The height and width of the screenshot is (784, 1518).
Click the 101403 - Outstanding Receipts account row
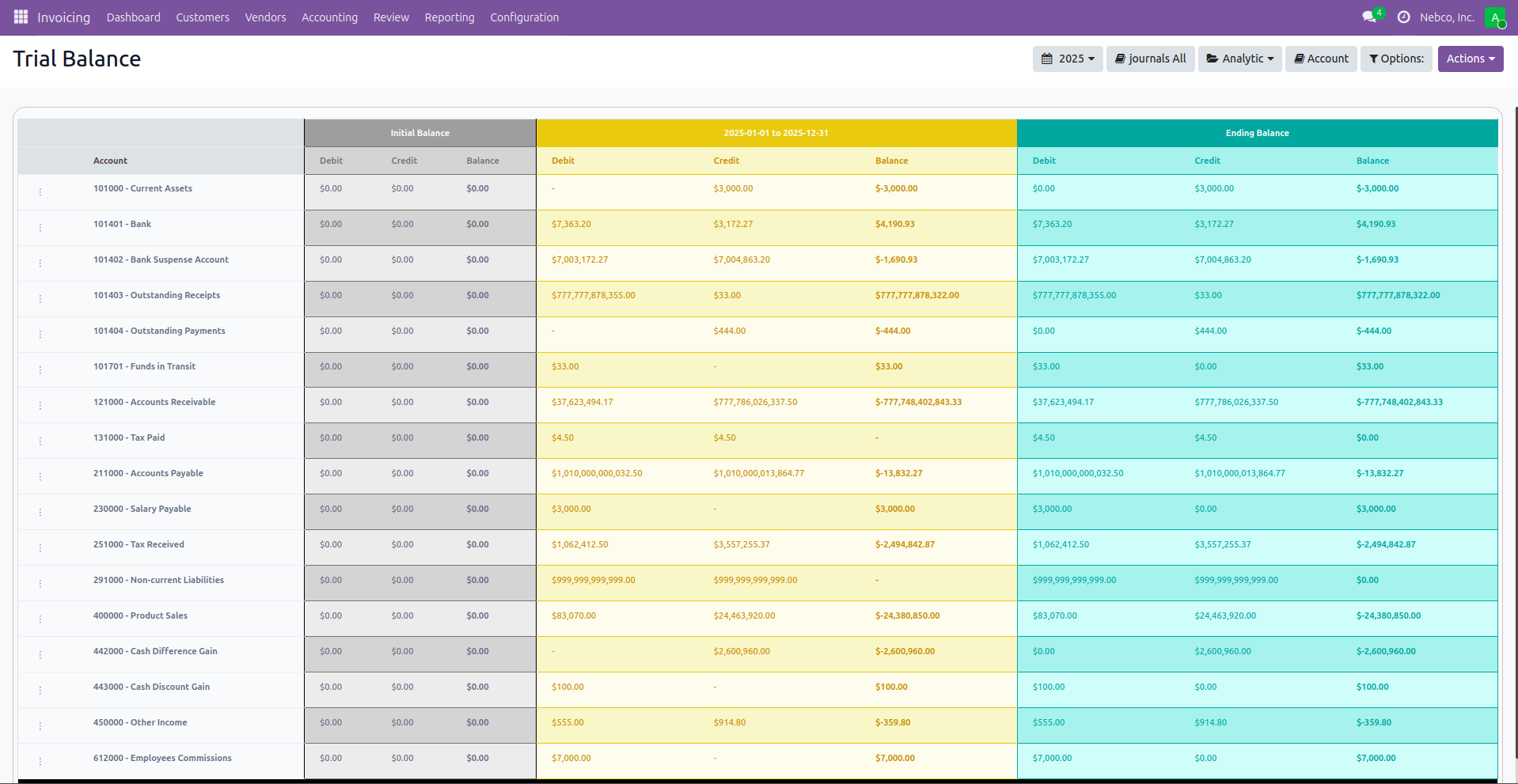pyautogui.click(x=157, y=295)
